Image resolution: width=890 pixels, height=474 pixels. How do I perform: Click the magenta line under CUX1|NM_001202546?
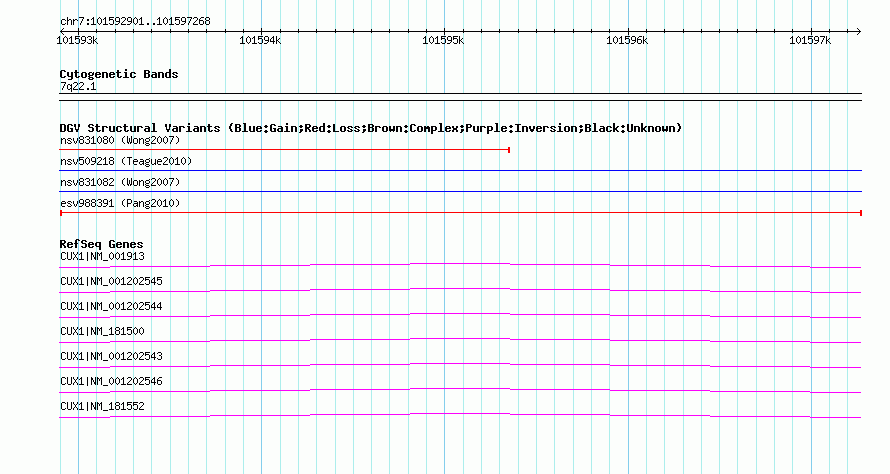(x=460, y=390)
